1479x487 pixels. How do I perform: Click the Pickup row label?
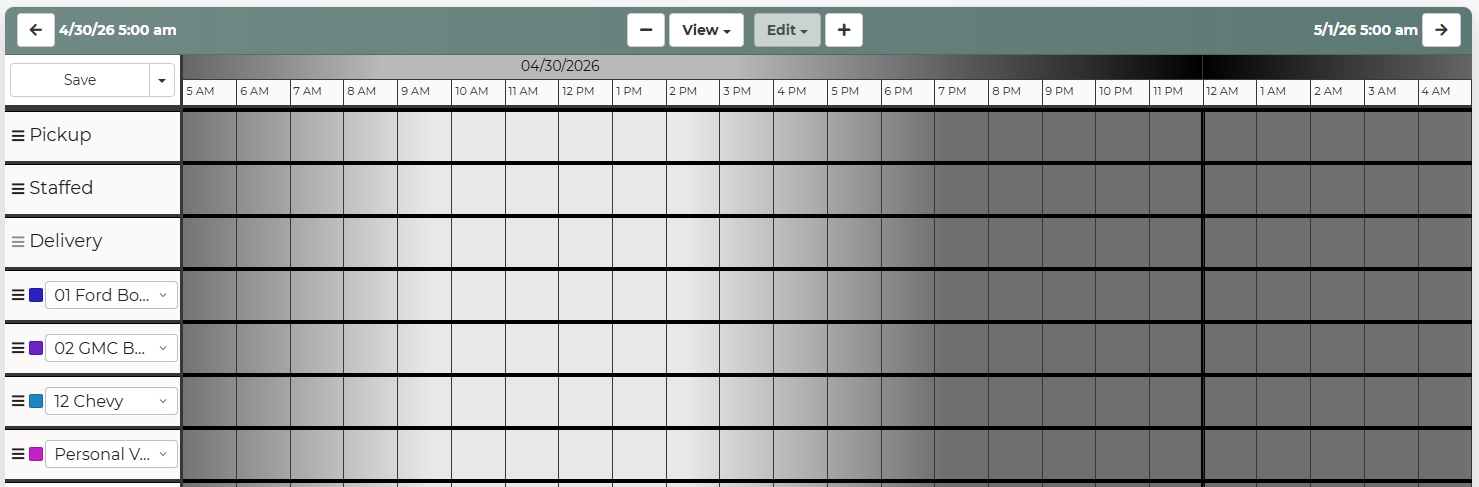(60, 135)
